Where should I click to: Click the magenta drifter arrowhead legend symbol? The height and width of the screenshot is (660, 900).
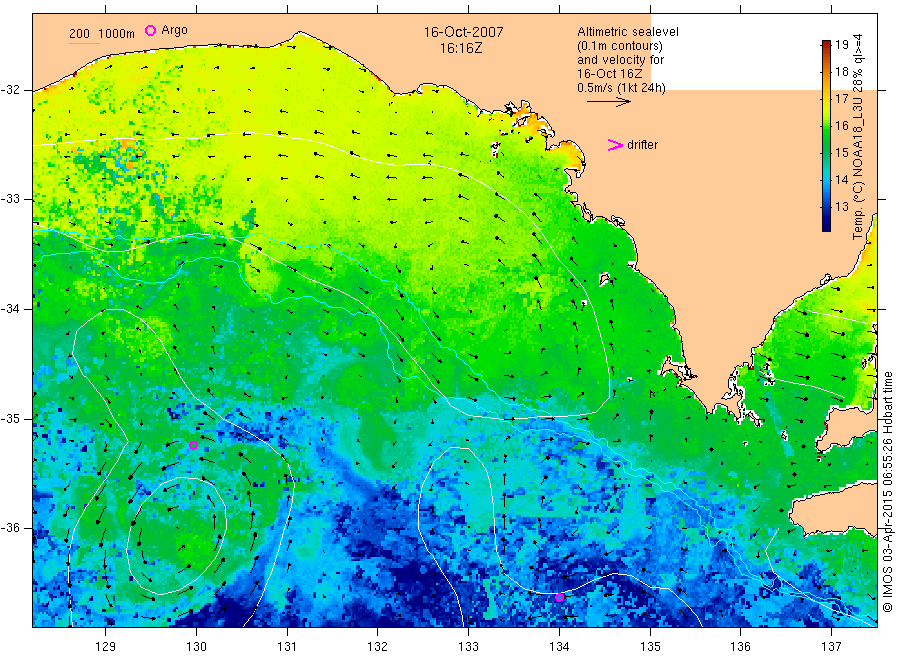click(x=615, y=145)
